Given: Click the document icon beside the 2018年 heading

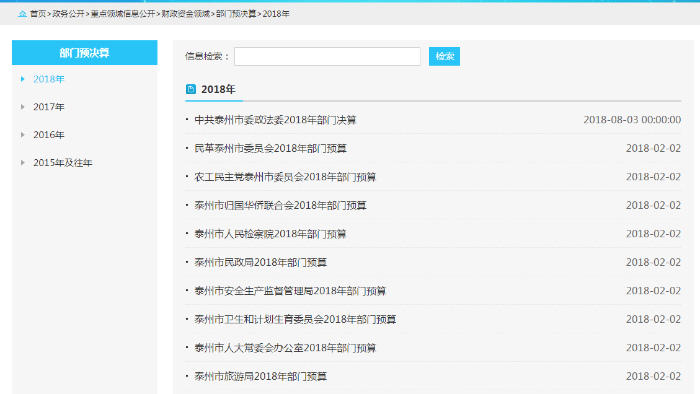Looking at the screenshot, I should tap(191, 89).
